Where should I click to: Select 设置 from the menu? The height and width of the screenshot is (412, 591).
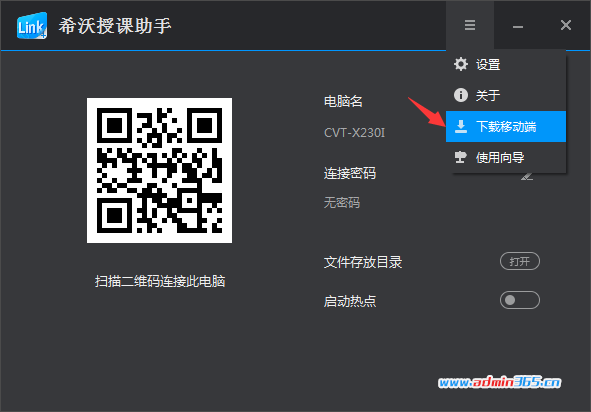(x=506, y=64)
